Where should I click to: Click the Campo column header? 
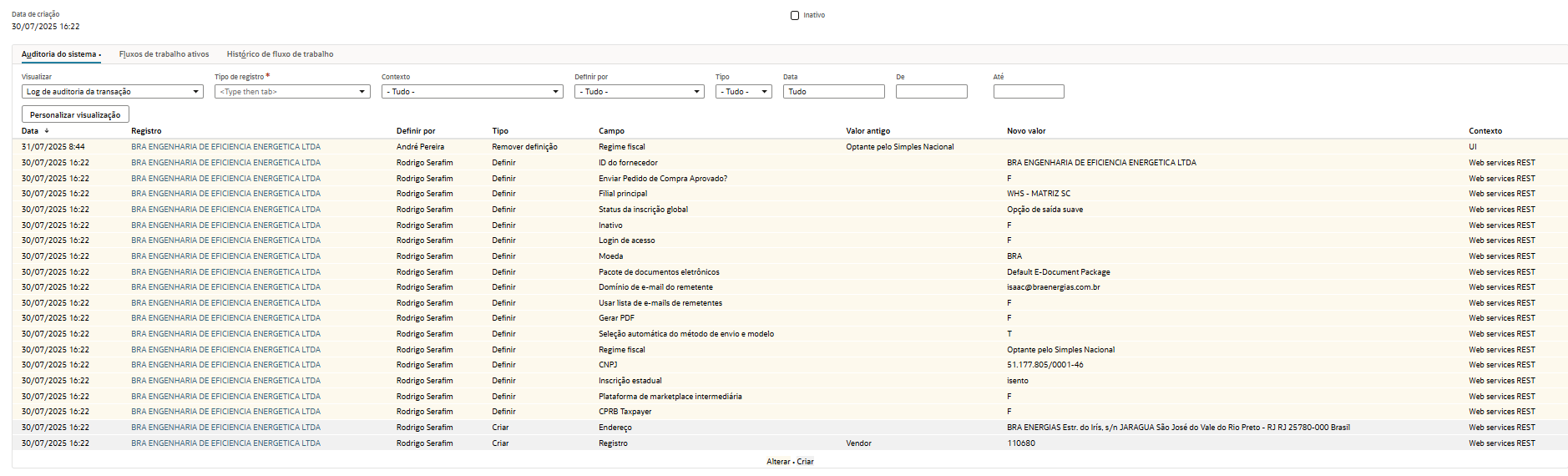(x=611, y=131)
